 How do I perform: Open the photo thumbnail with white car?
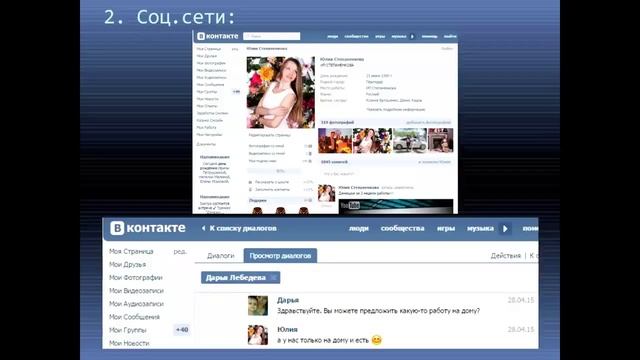pos(409,140)
